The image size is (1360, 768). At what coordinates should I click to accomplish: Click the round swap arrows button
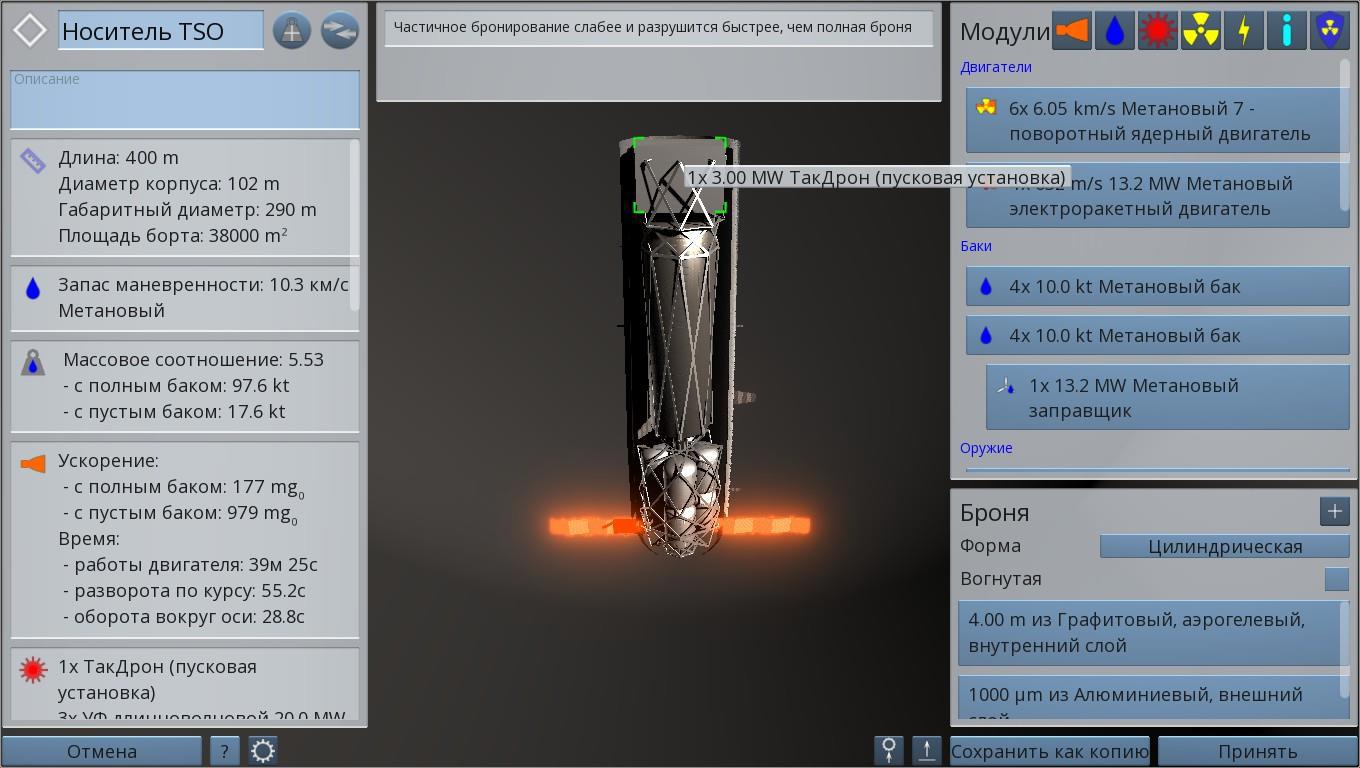click(x=340, y=31)
